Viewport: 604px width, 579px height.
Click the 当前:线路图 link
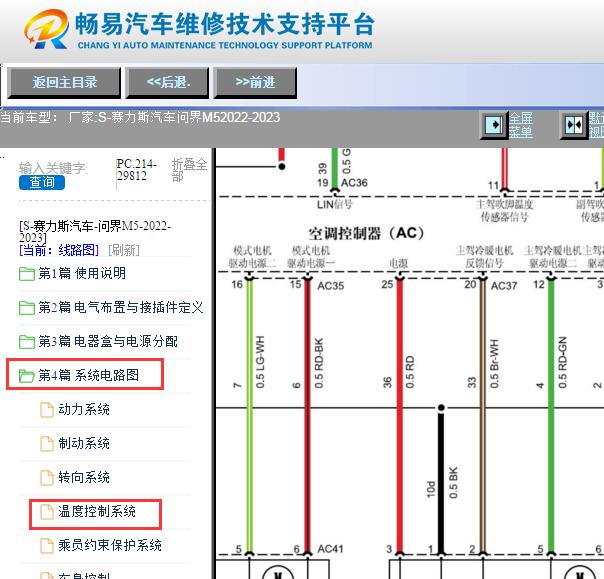click(x=59, y=250)
